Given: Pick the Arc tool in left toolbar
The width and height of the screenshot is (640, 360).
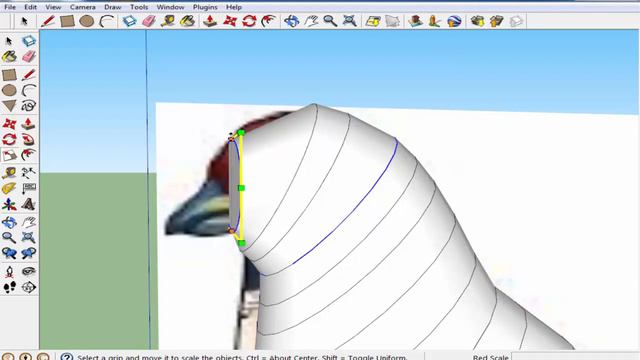Looking at the screenshot, I should 29,90.
